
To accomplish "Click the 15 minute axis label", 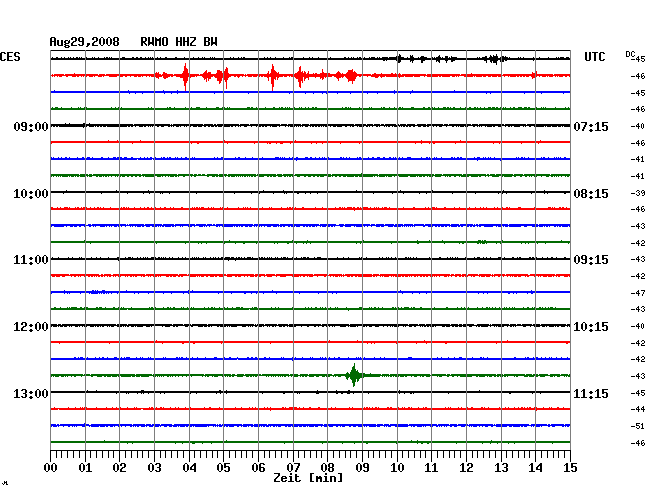I will pyautogui.click(x=570, y=468).
